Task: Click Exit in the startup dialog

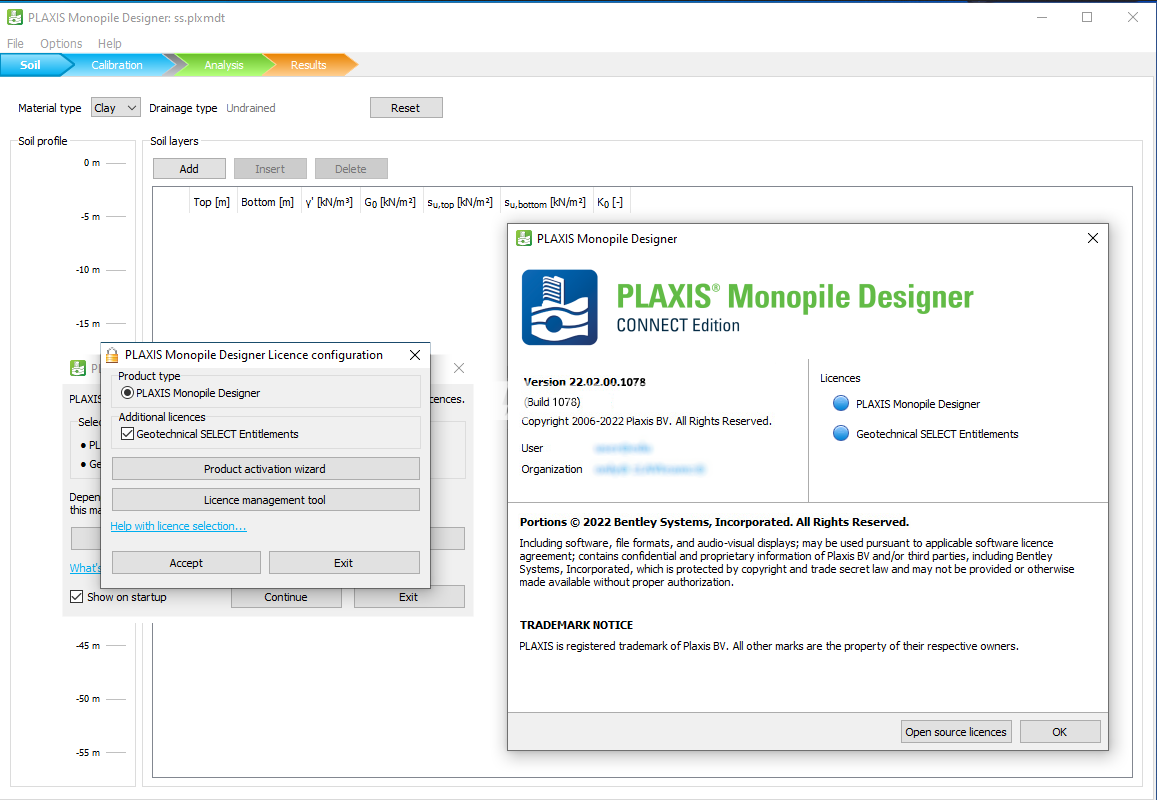Action: pos(409,597)
